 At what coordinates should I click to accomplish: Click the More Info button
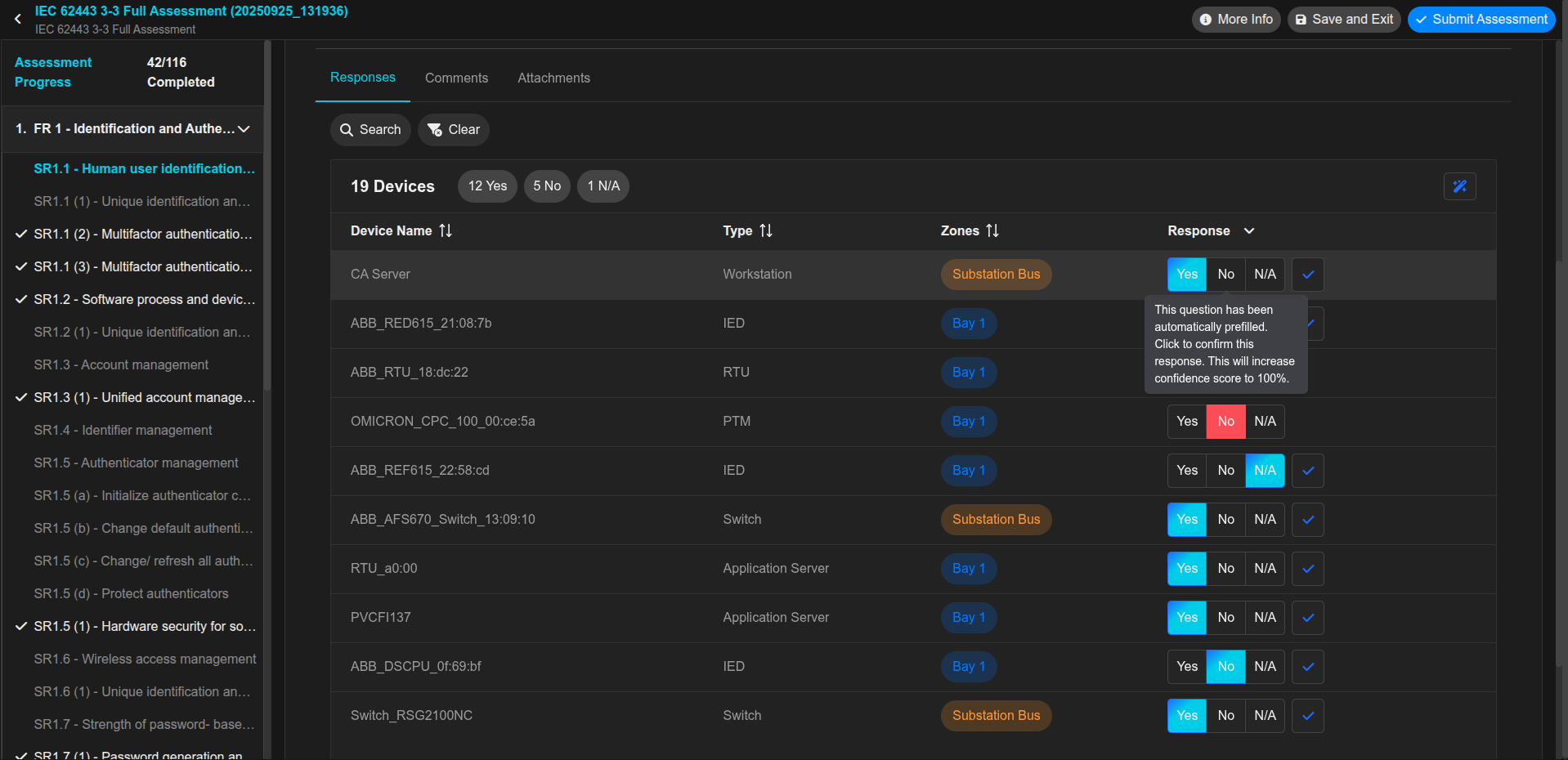pos(1235,19)
